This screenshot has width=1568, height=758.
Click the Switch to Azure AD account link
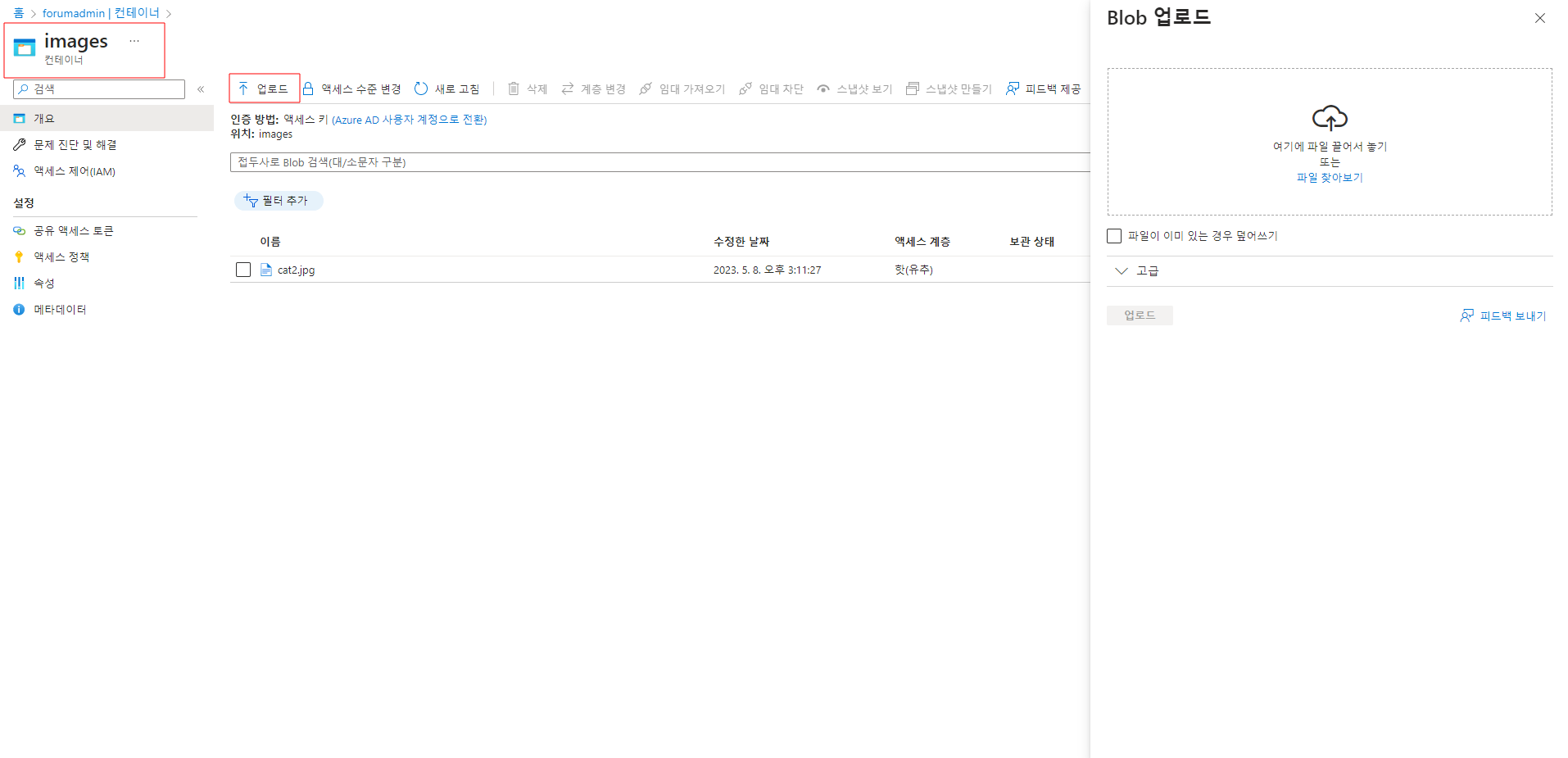pos(409,120)
